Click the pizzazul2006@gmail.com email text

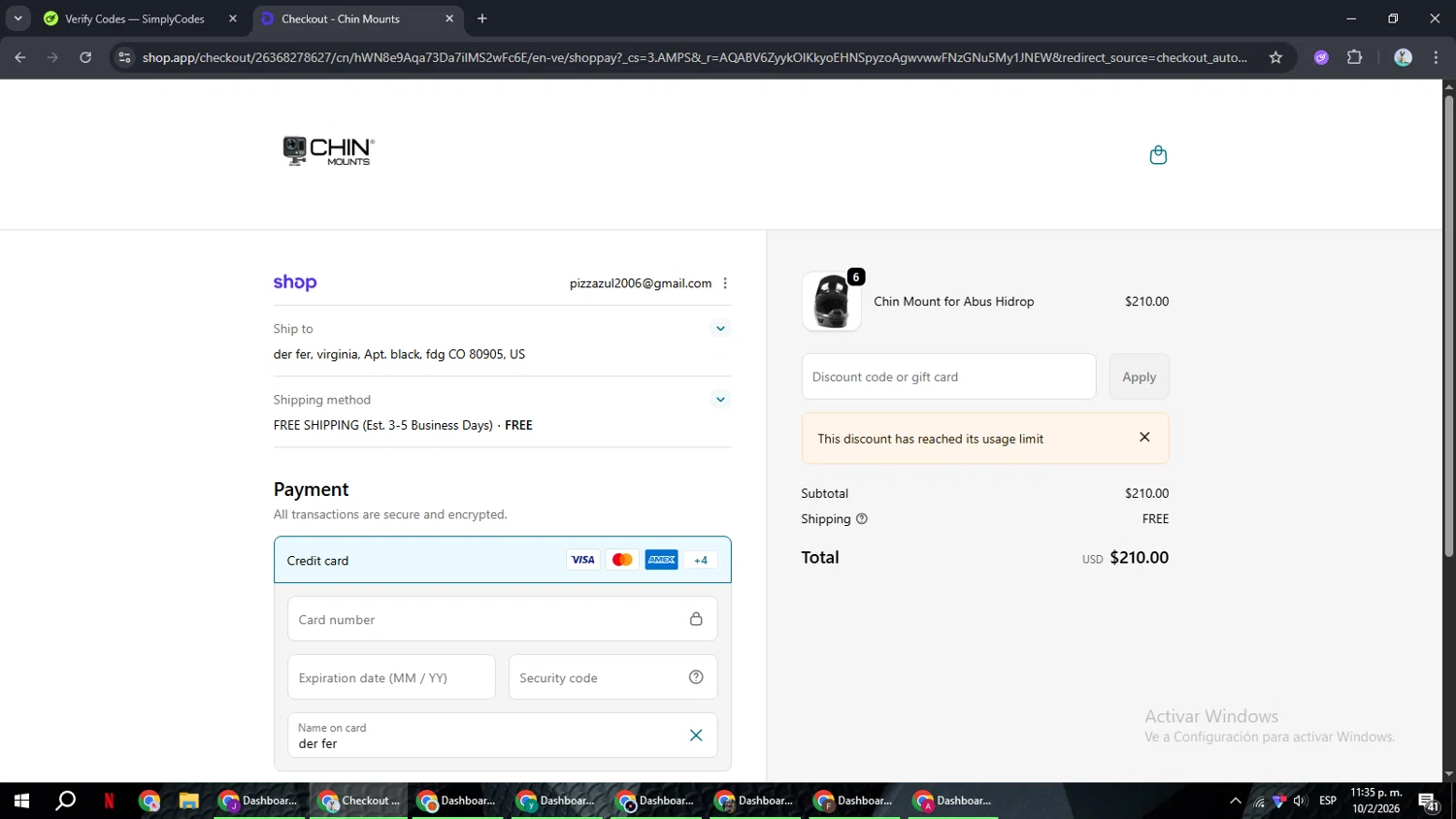click(641, 283)
